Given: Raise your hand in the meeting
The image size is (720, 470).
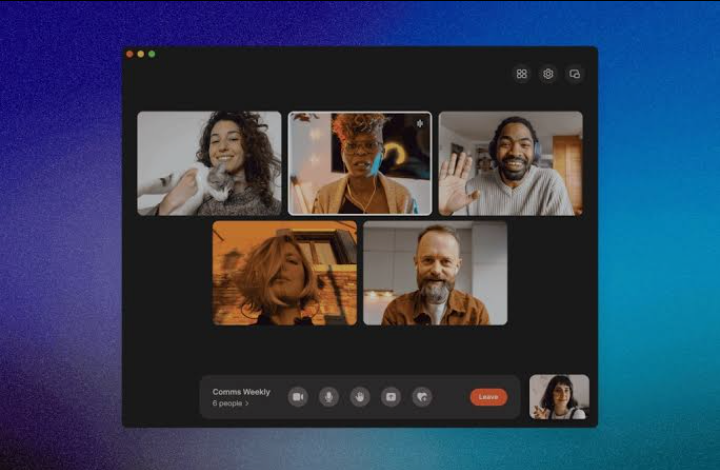Looking at the screenshot, I should pos(360,397).
